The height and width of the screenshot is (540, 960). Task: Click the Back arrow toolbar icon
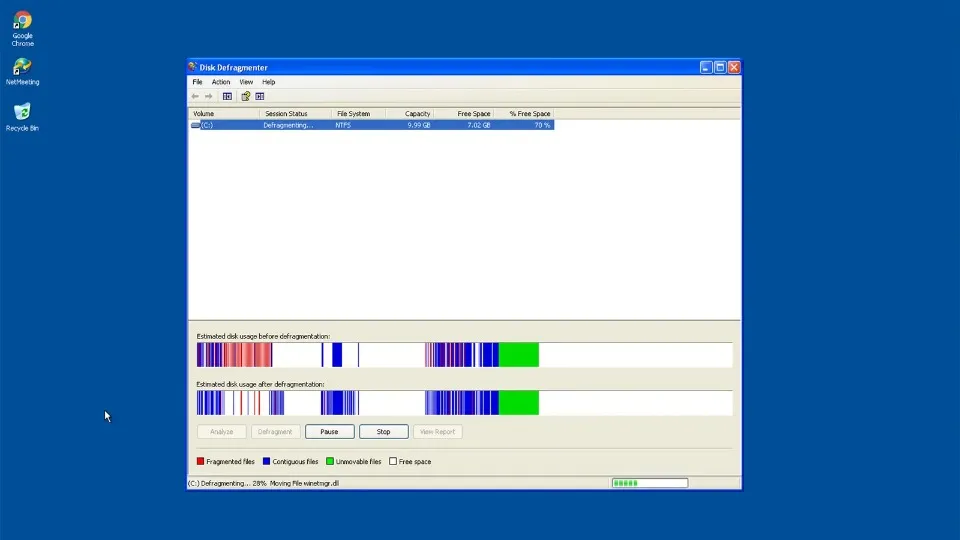[x=195, y=96]
